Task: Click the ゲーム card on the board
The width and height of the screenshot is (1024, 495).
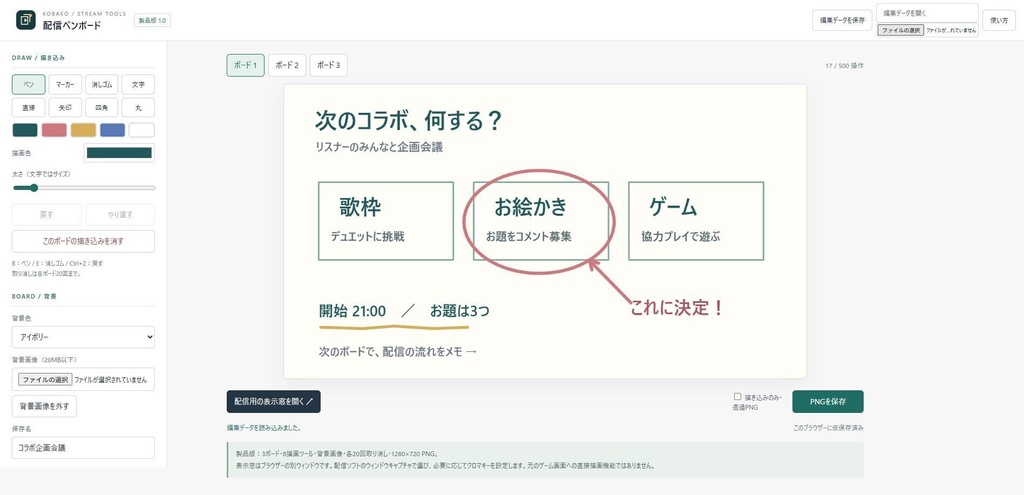Action: pyautogui.click(x=696, y=221)
